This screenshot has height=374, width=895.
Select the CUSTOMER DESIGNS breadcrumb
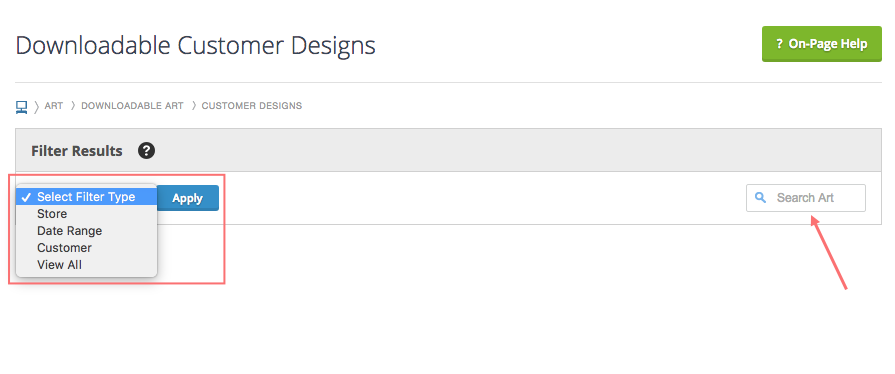point(252,106)
